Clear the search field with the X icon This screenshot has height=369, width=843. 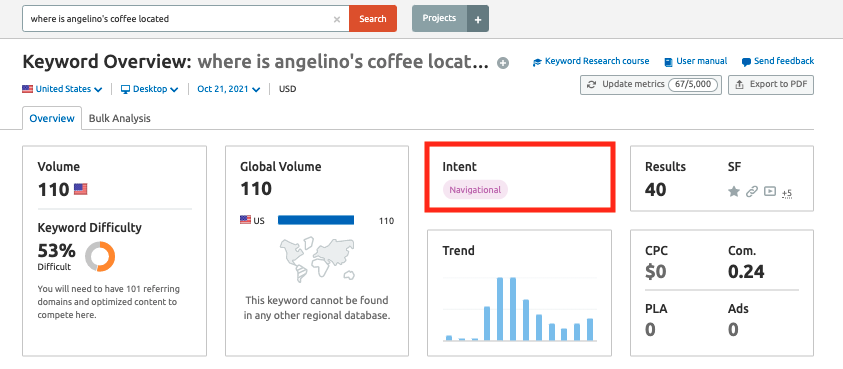tap(337, 19)
